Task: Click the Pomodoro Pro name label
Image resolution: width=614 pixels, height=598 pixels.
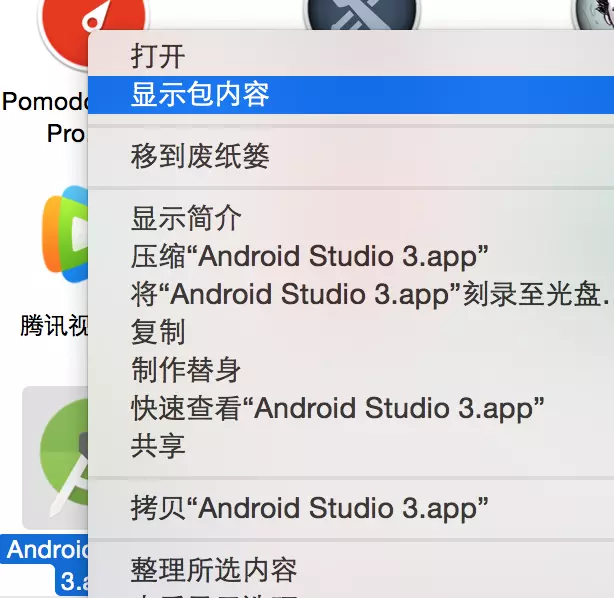Action: coord(45,117)
